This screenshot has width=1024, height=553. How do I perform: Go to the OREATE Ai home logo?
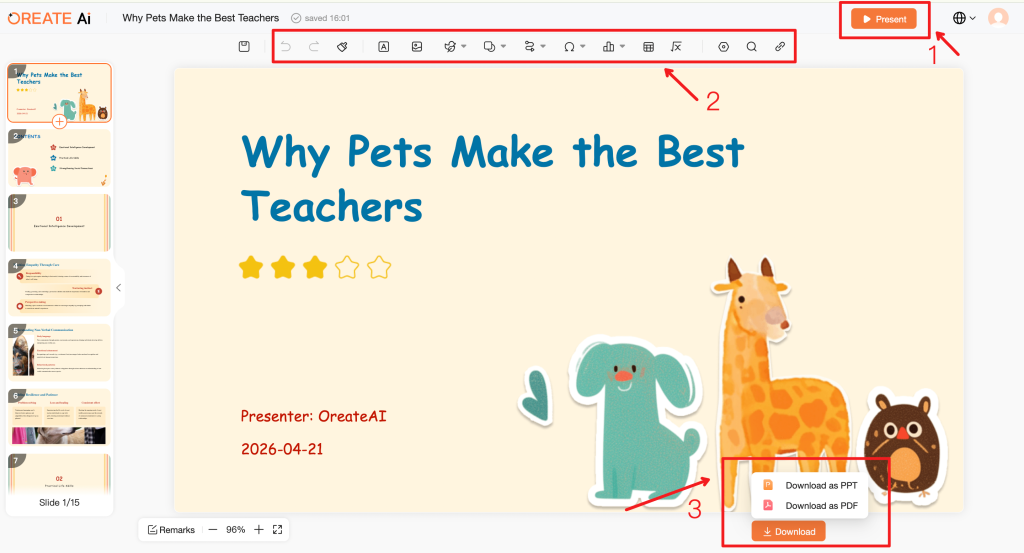[x=49, y=18]
